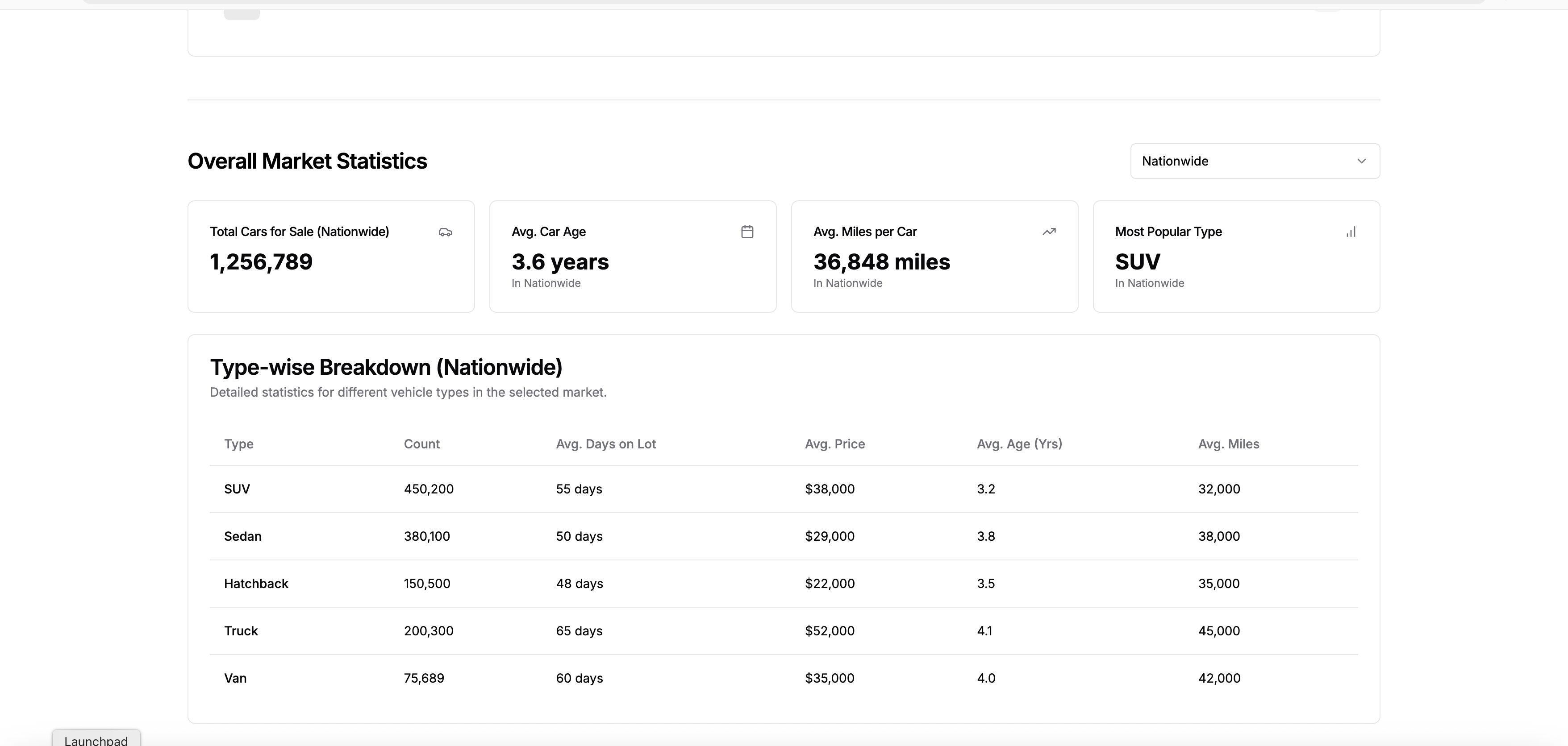Click the calendar icon in Avg. Car Age card
Viewport: 1568px width, 746px height.
[747, 232]
